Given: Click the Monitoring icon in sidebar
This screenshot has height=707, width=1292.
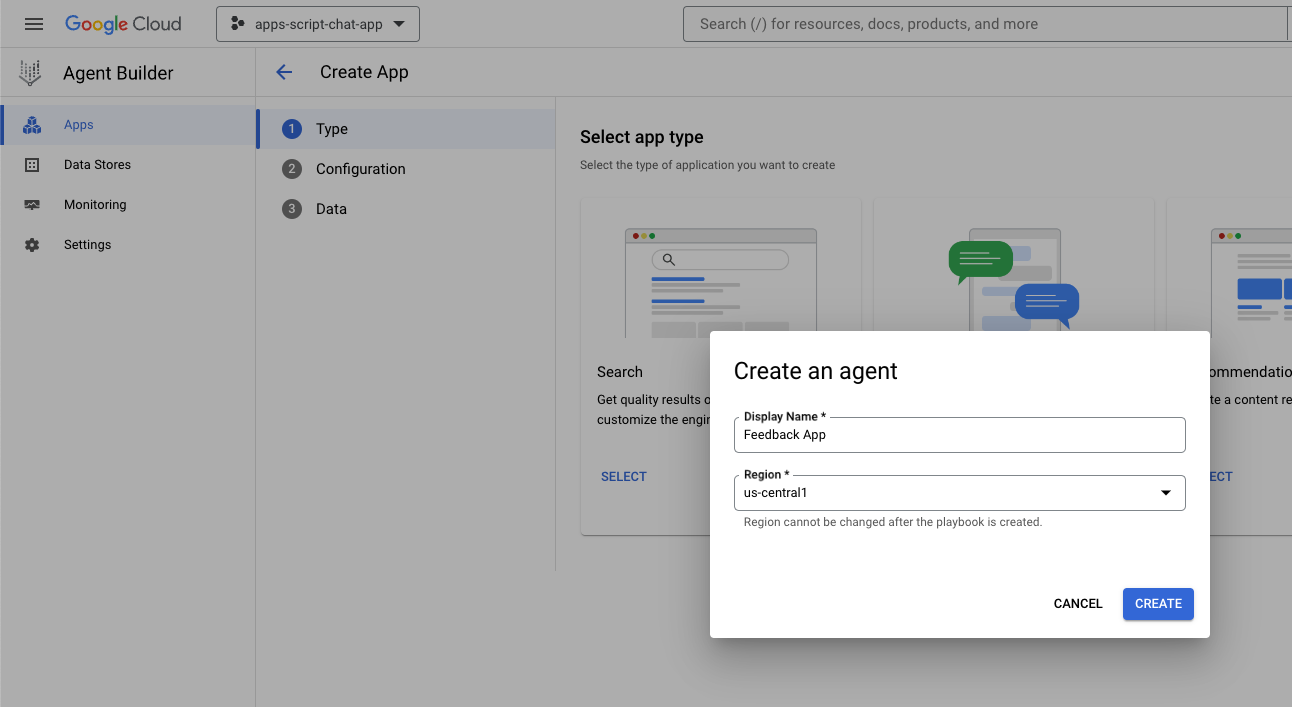Looking at the screenshot, I should (32, 205).
